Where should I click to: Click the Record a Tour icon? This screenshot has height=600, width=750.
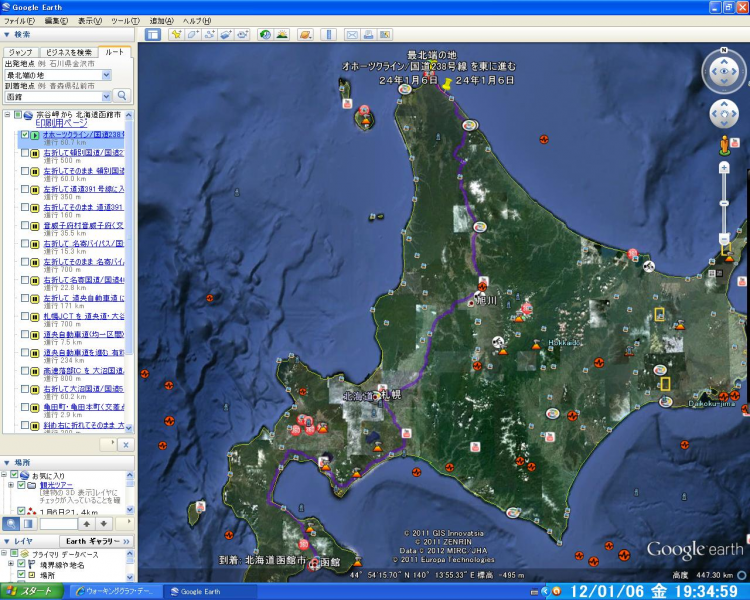pyautogui.click(x=243, y=34)
